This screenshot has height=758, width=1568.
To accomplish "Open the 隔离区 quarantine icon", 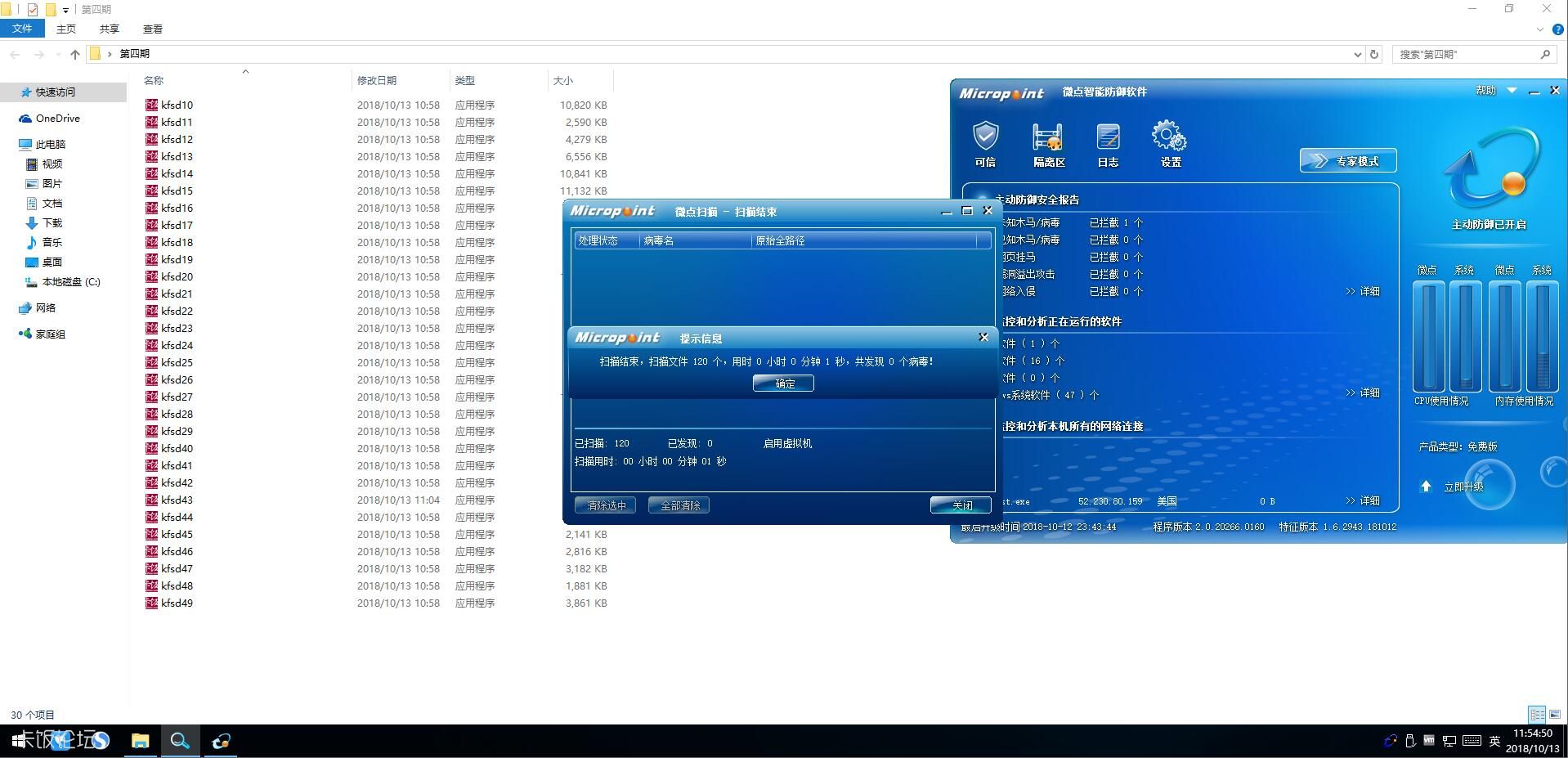I will pyautogui.click(x=1049, y=144).
